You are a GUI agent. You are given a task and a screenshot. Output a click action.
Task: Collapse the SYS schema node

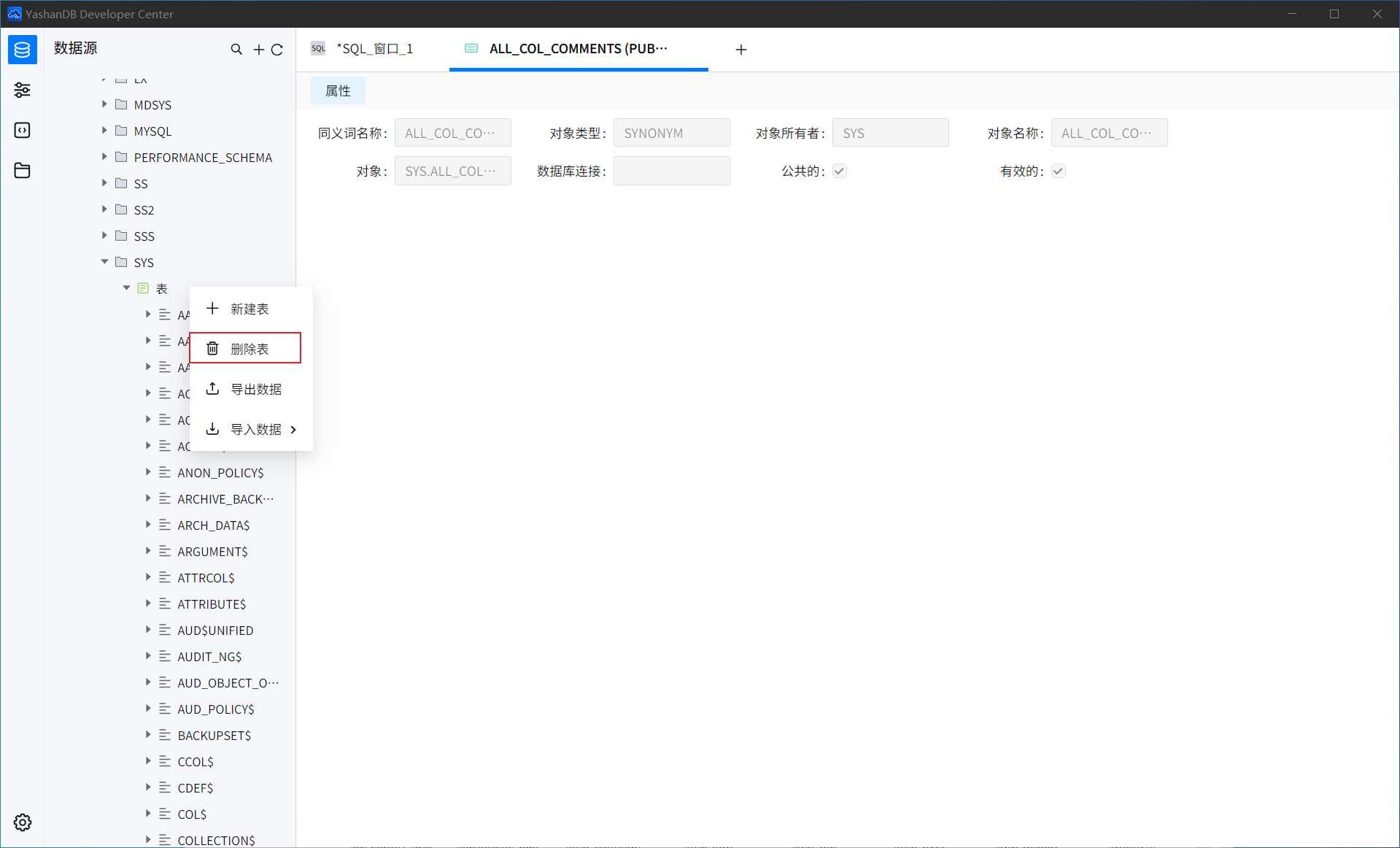tap(104, 262)
